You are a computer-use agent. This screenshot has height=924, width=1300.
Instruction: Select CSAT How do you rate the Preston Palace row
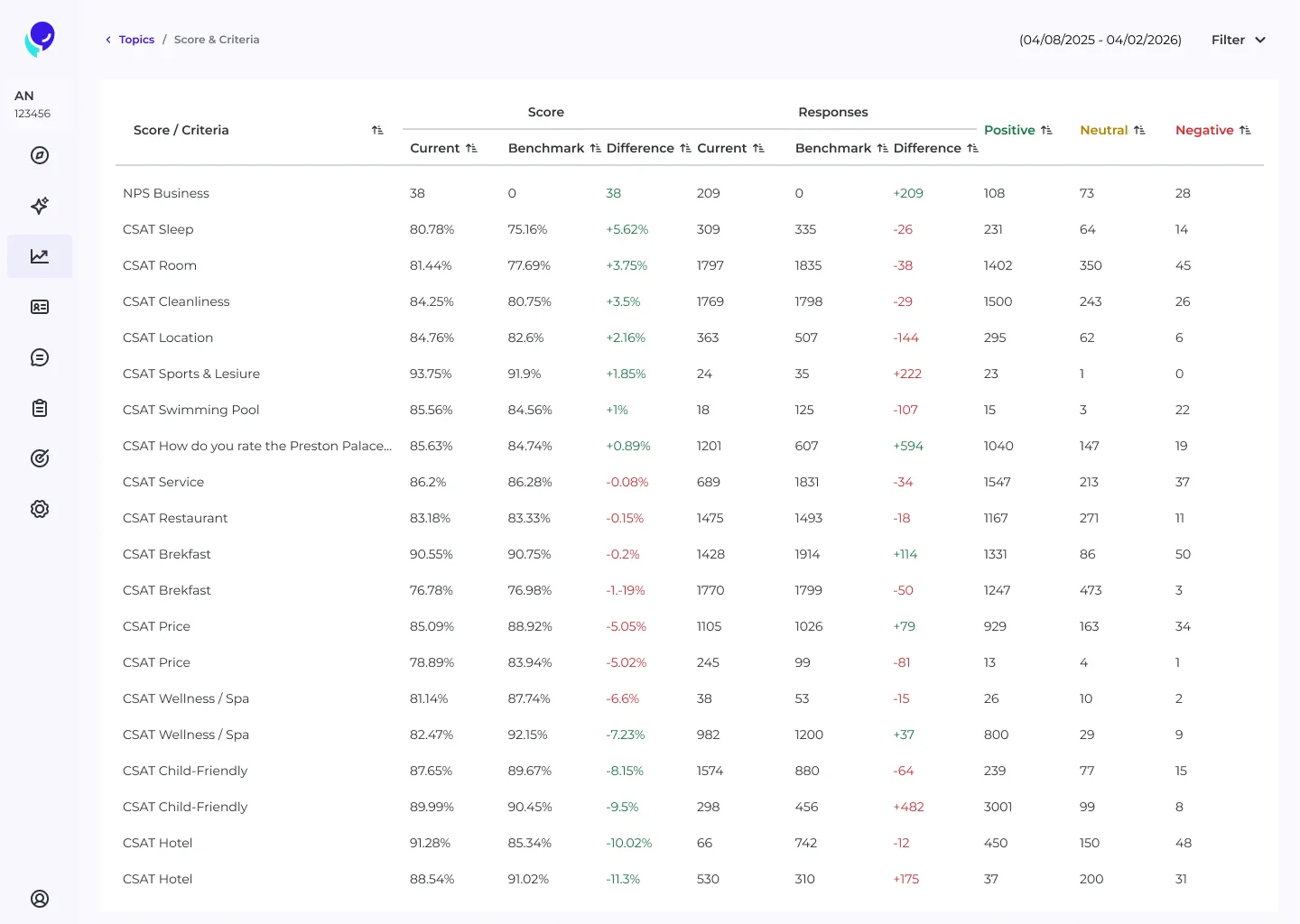257,446
